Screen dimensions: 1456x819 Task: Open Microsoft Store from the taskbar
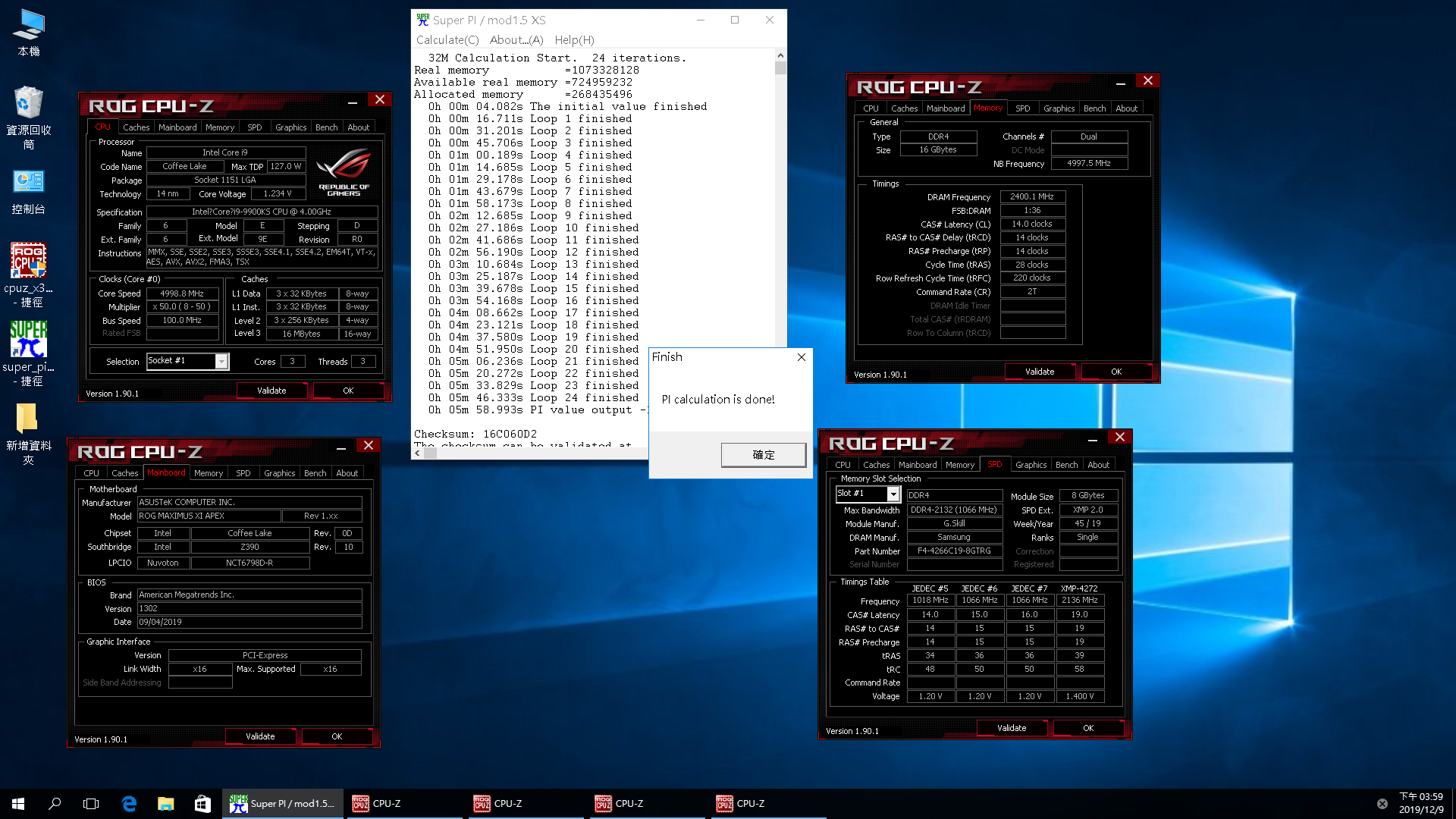202,804
